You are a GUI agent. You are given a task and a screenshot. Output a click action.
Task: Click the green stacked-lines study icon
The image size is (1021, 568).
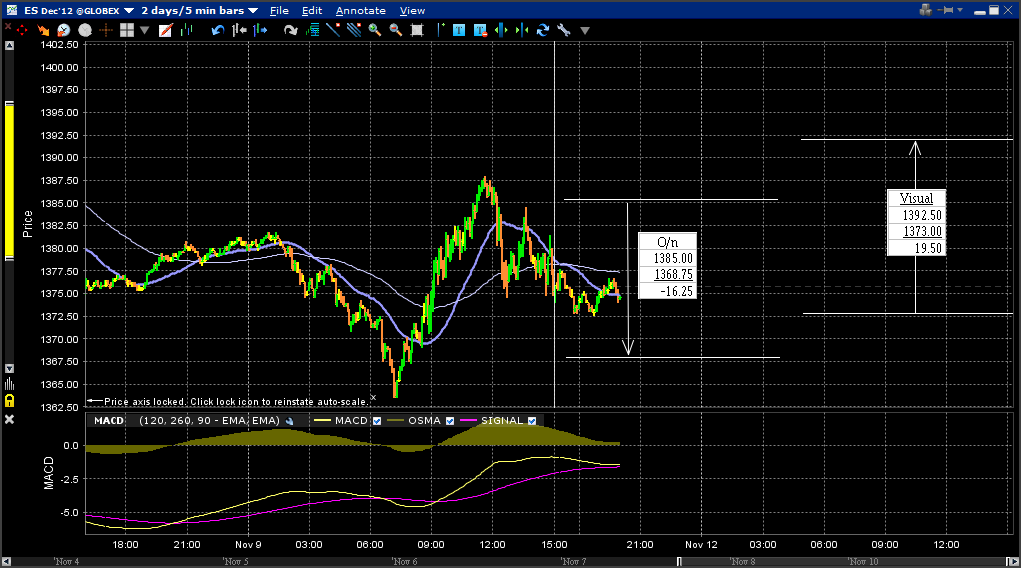pyautogui.click(x=313, y=30)
